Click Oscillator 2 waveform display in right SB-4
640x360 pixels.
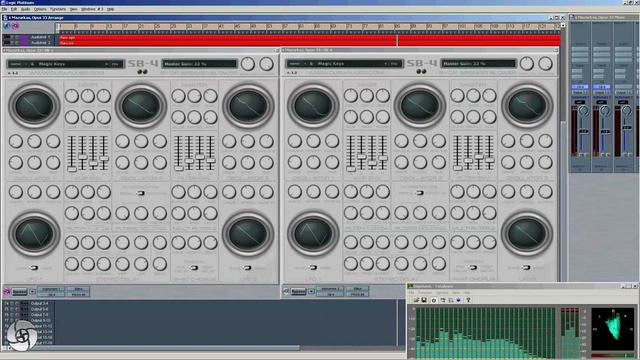420,106
